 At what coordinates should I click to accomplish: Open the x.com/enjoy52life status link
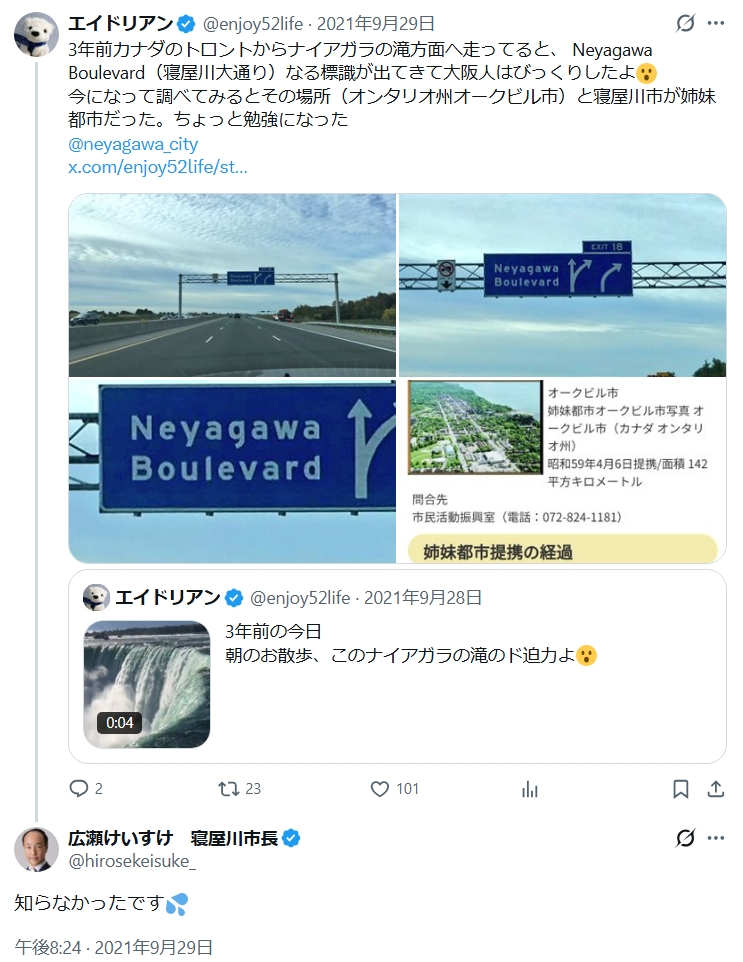(x=157, y=165)
